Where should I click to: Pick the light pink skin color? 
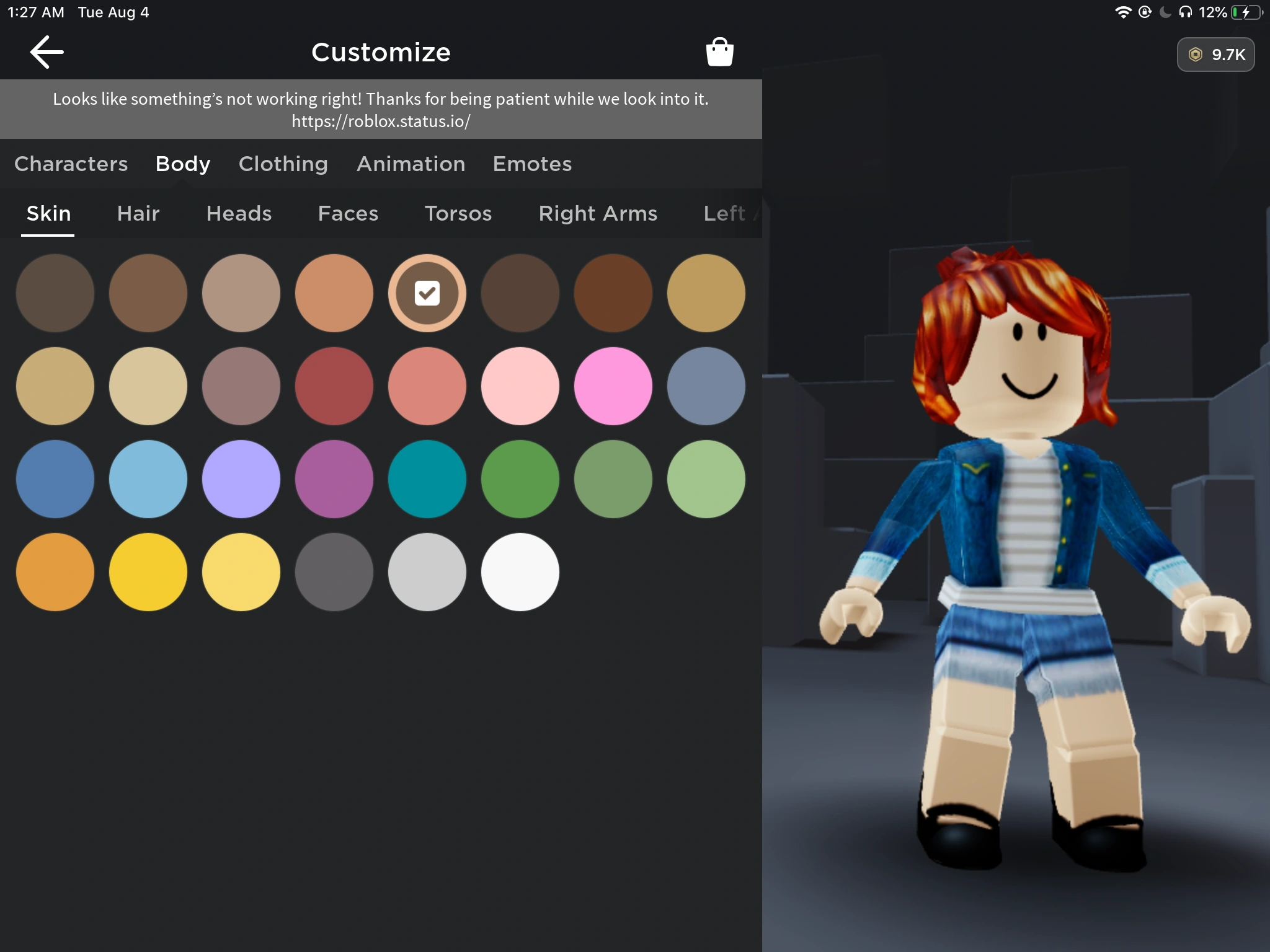tap(520, 386)
